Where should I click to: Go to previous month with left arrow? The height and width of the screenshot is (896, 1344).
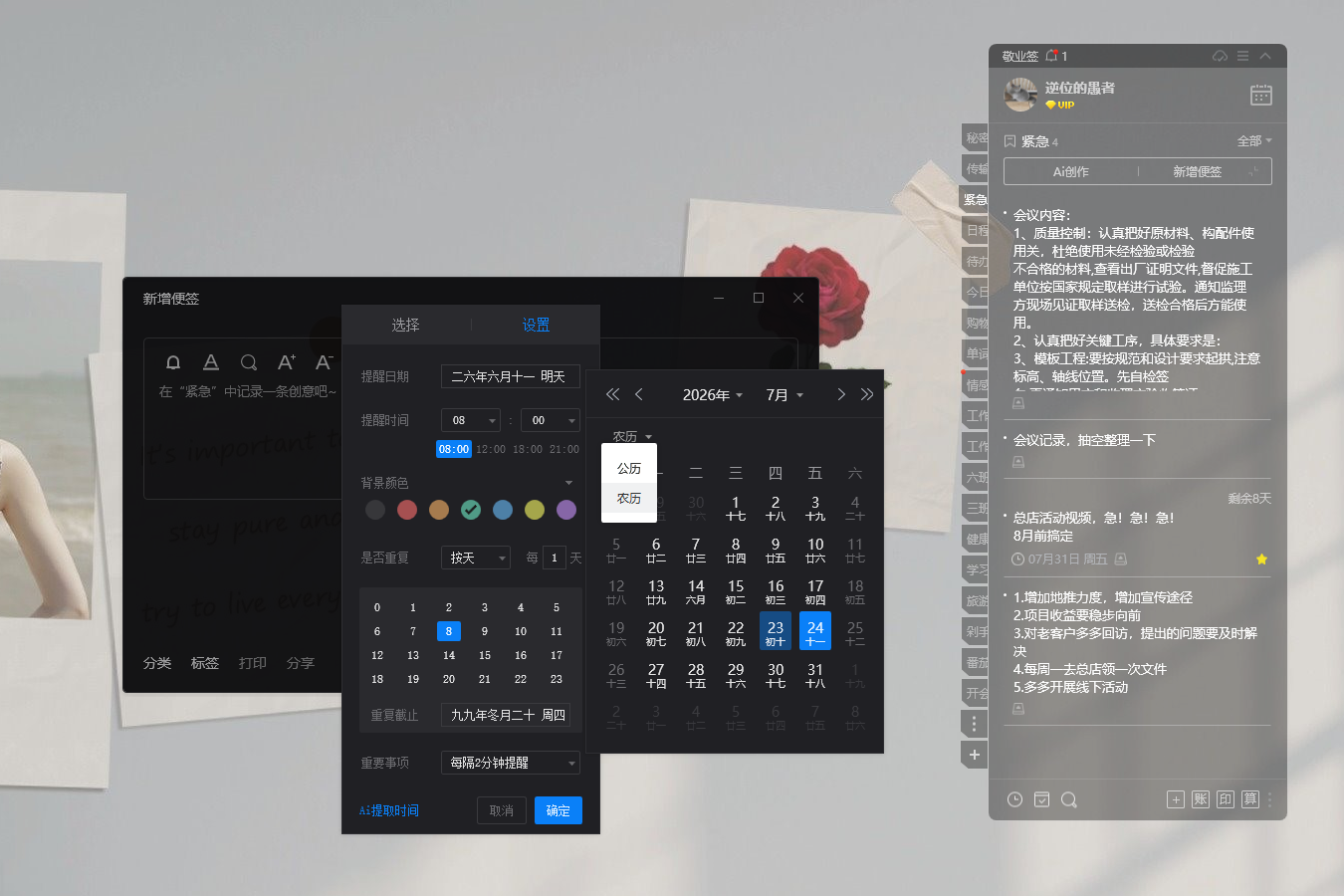[x=639, y=394]
